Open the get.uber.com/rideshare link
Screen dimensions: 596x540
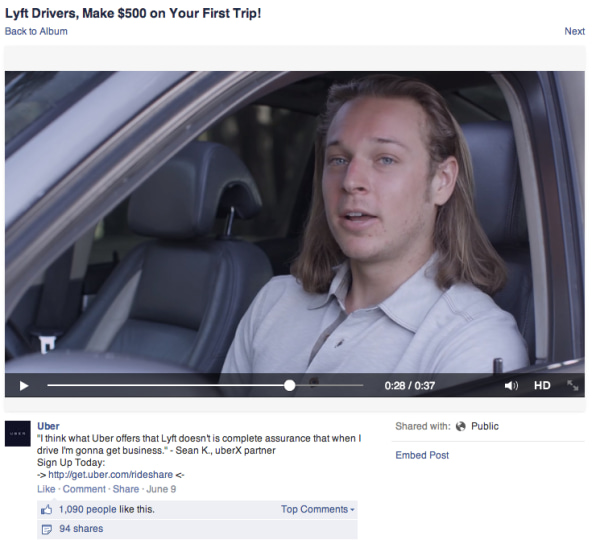pyautogui.click(x=110, y=475)
